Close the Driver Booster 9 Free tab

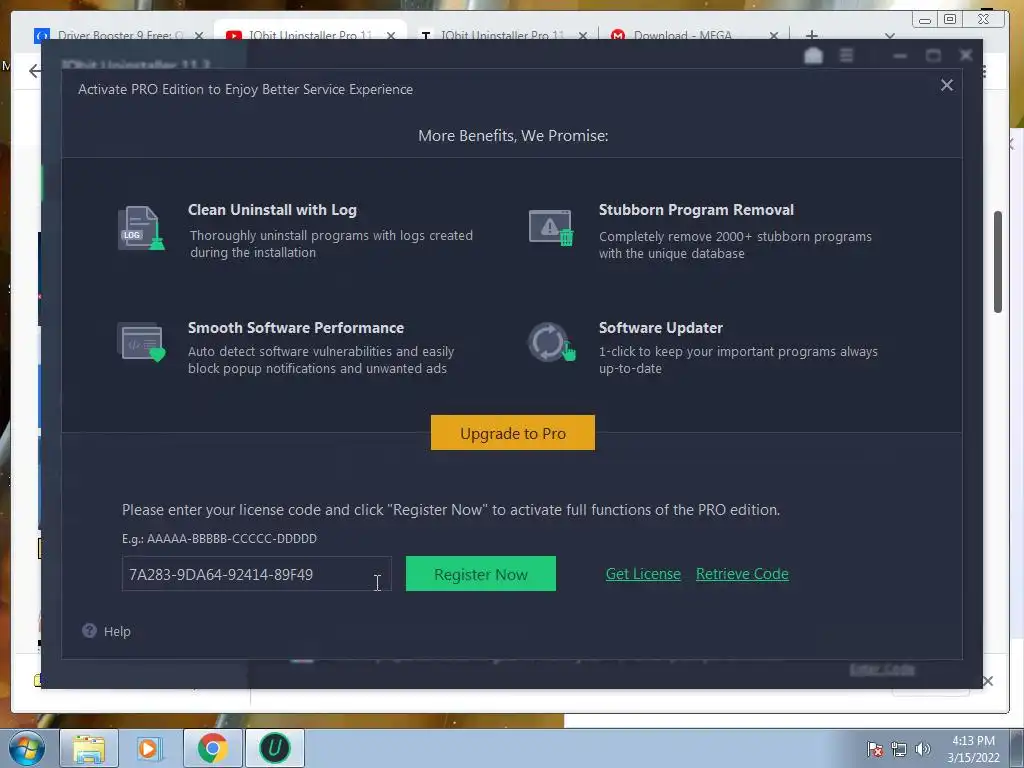[199, 35]
